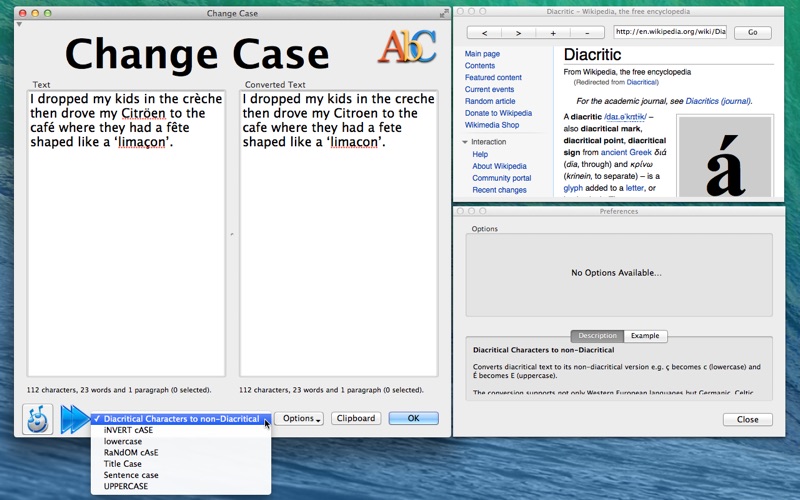The image size is (800, 500).
Task: Click the Close button in Preferences window
Action: pyautogui.click(x=747, y=419)
